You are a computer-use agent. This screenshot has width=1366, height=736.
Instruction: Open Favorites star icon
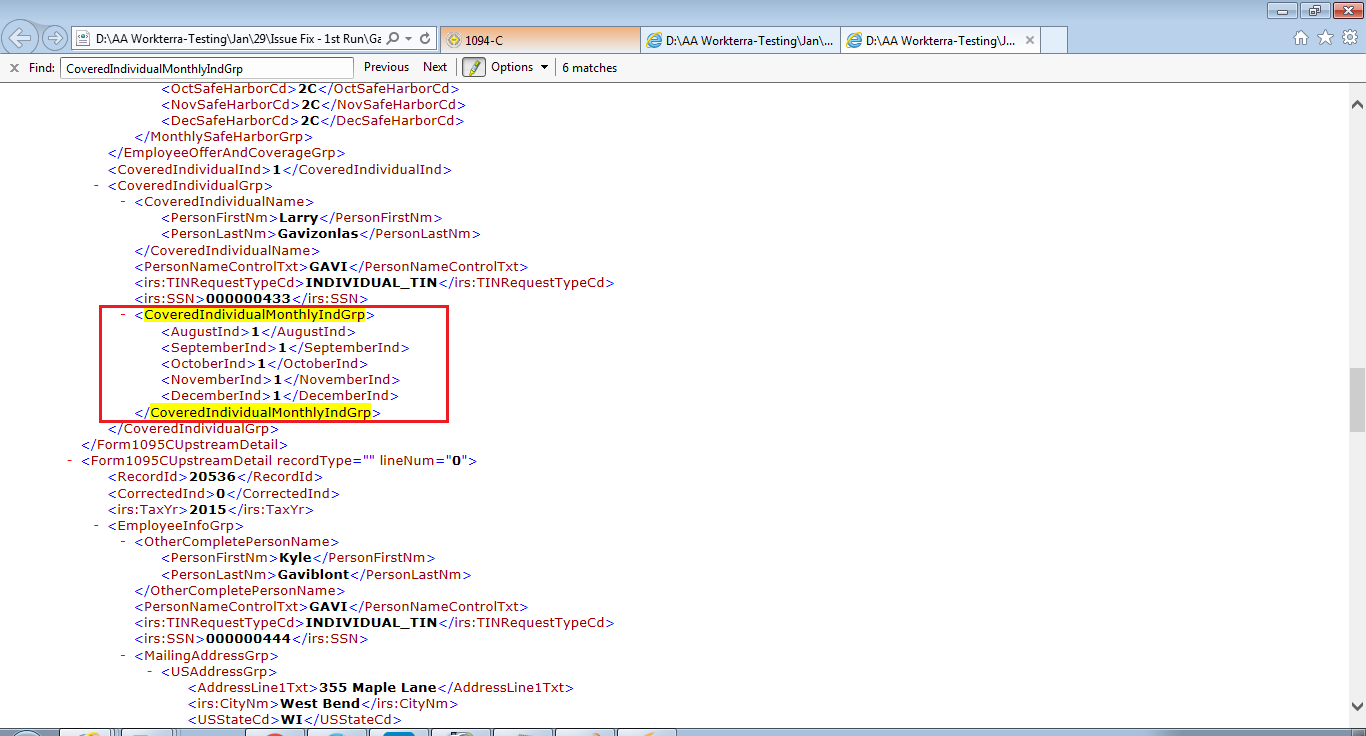tap(1325, 38)
